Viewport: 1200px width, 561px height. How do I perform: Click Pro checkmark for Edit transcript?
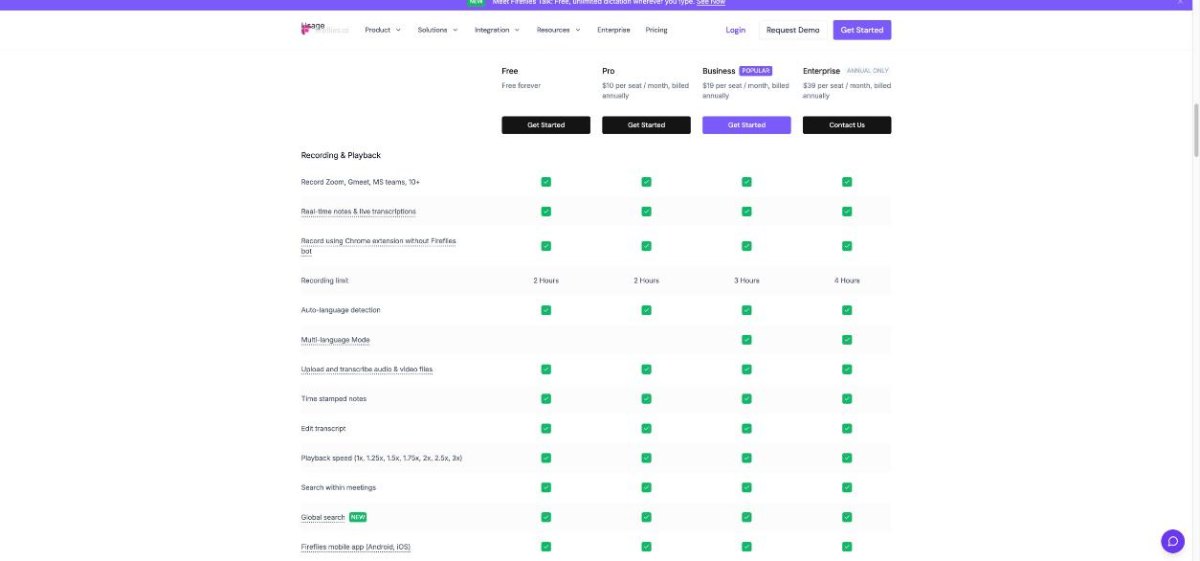point(646,428)
